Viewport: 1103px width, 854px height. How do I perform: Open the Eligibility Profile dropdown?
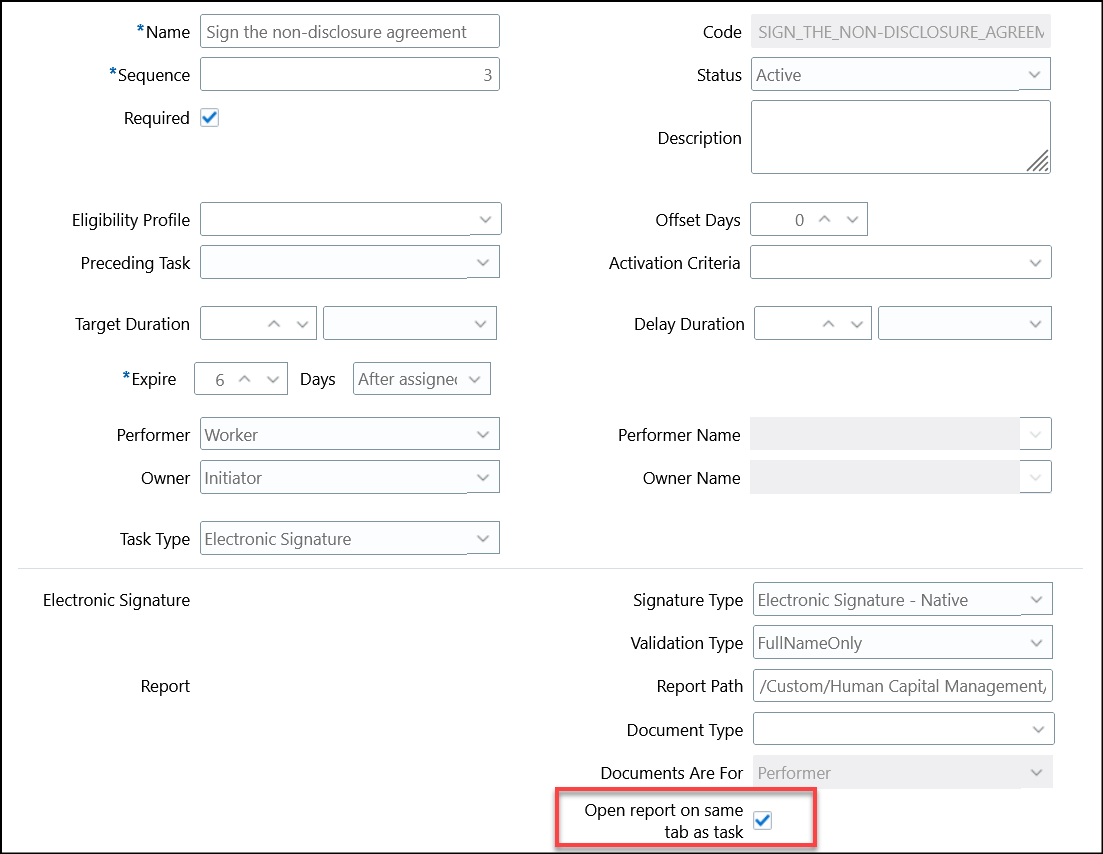tap(485, 218)
